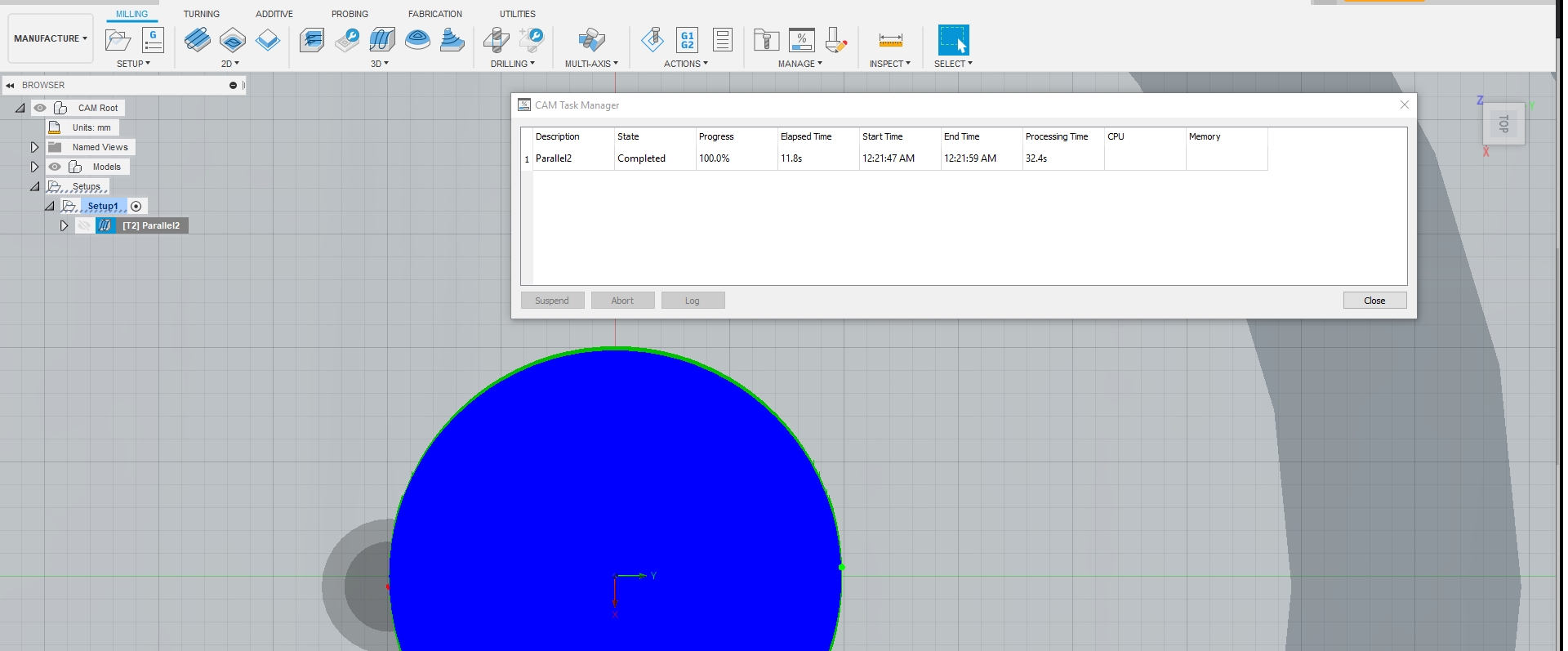
Task: Click the TOP face of the ViewCube
Action: click(1503, 124)
